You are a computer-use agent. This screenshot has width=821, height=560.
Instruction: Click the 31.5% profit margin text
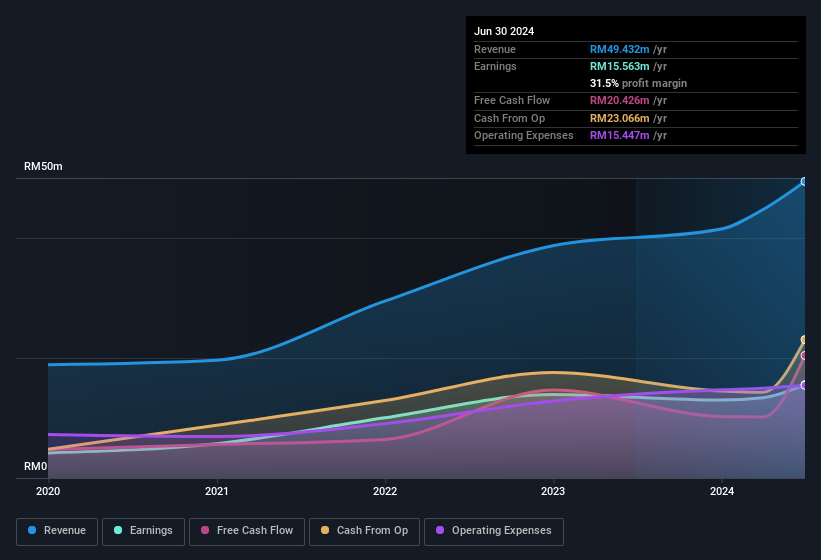pos(638,83)
